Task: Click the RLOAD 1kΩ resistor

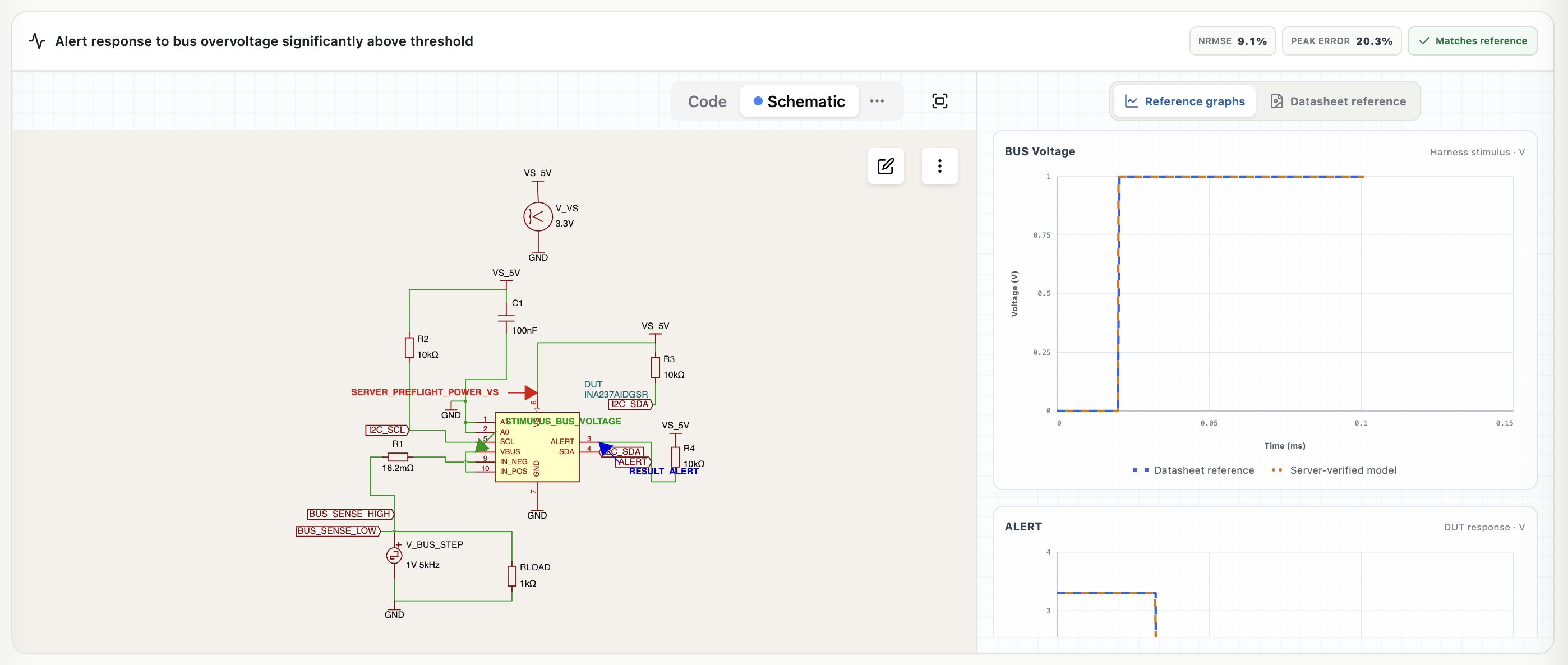Action: click(x=512, y=575)
